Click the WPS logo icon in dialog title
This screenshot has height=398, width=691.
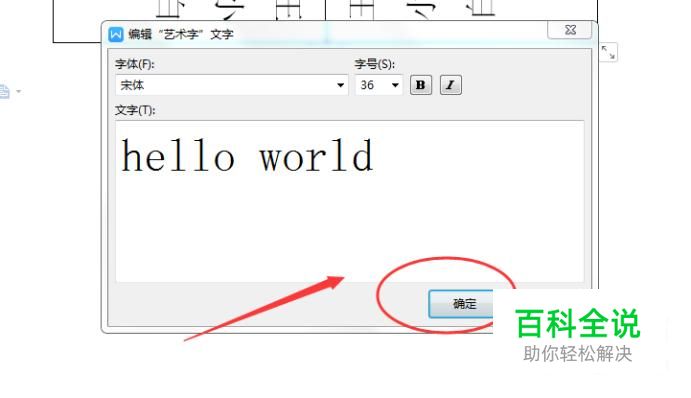coord(116,34)
